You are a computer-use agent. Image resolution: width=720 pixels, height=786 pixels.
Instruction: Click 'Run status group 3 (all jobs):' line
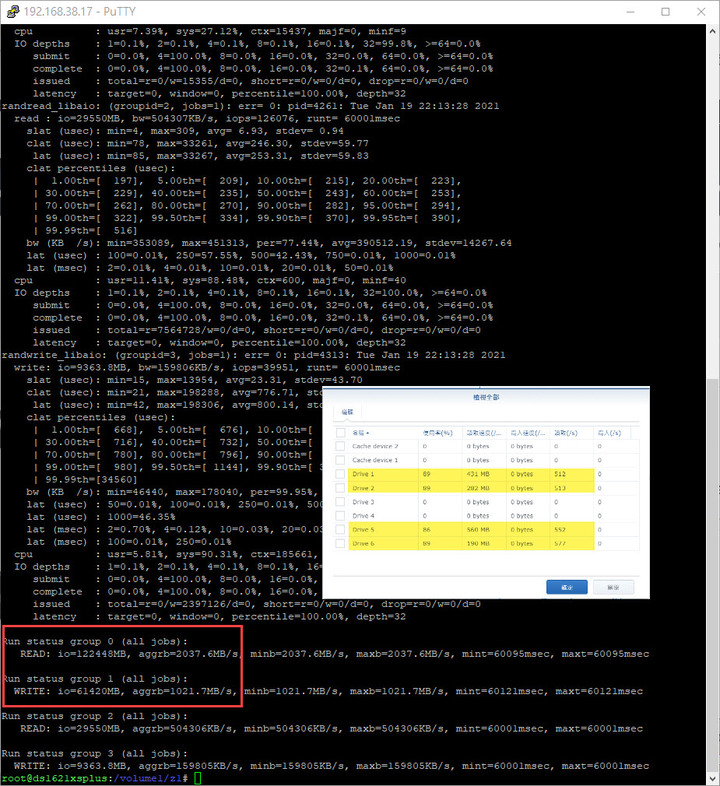(95, 753)
